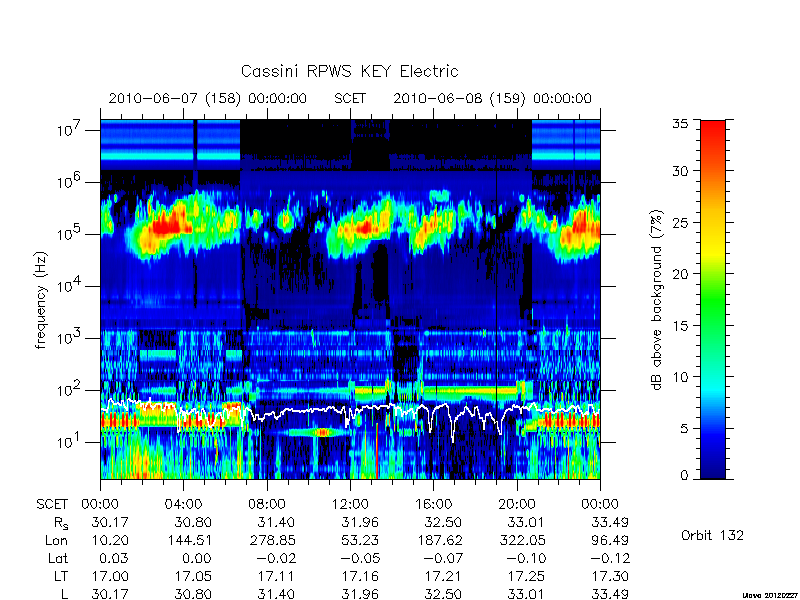Click the "frequency (Hz)" axis label
This screenshot has width=800, height=600.
point(41,300)
